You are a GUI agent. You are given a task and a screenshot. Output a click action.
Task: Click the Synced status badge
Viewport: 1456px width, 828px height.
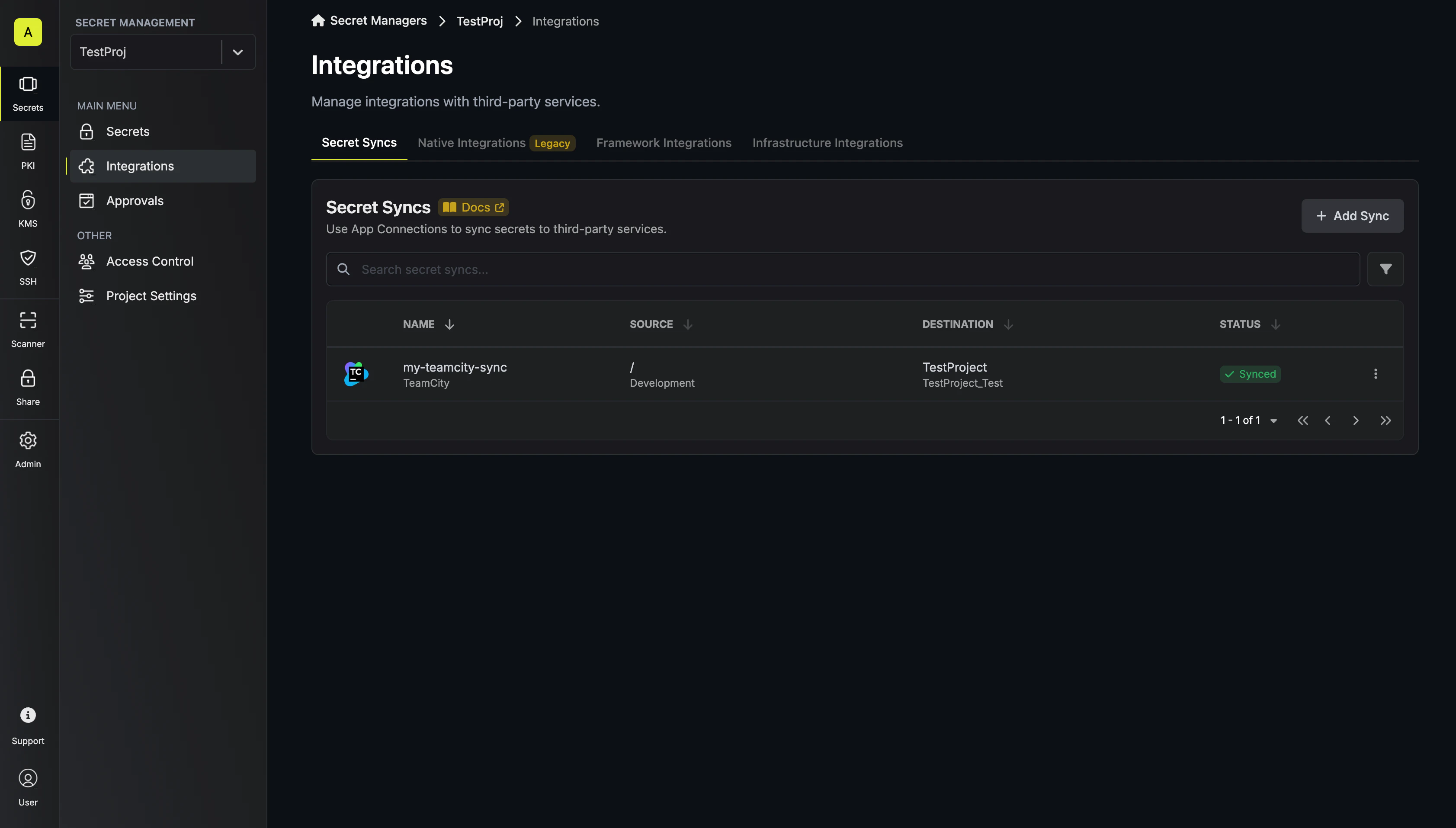coord(1250,374)
